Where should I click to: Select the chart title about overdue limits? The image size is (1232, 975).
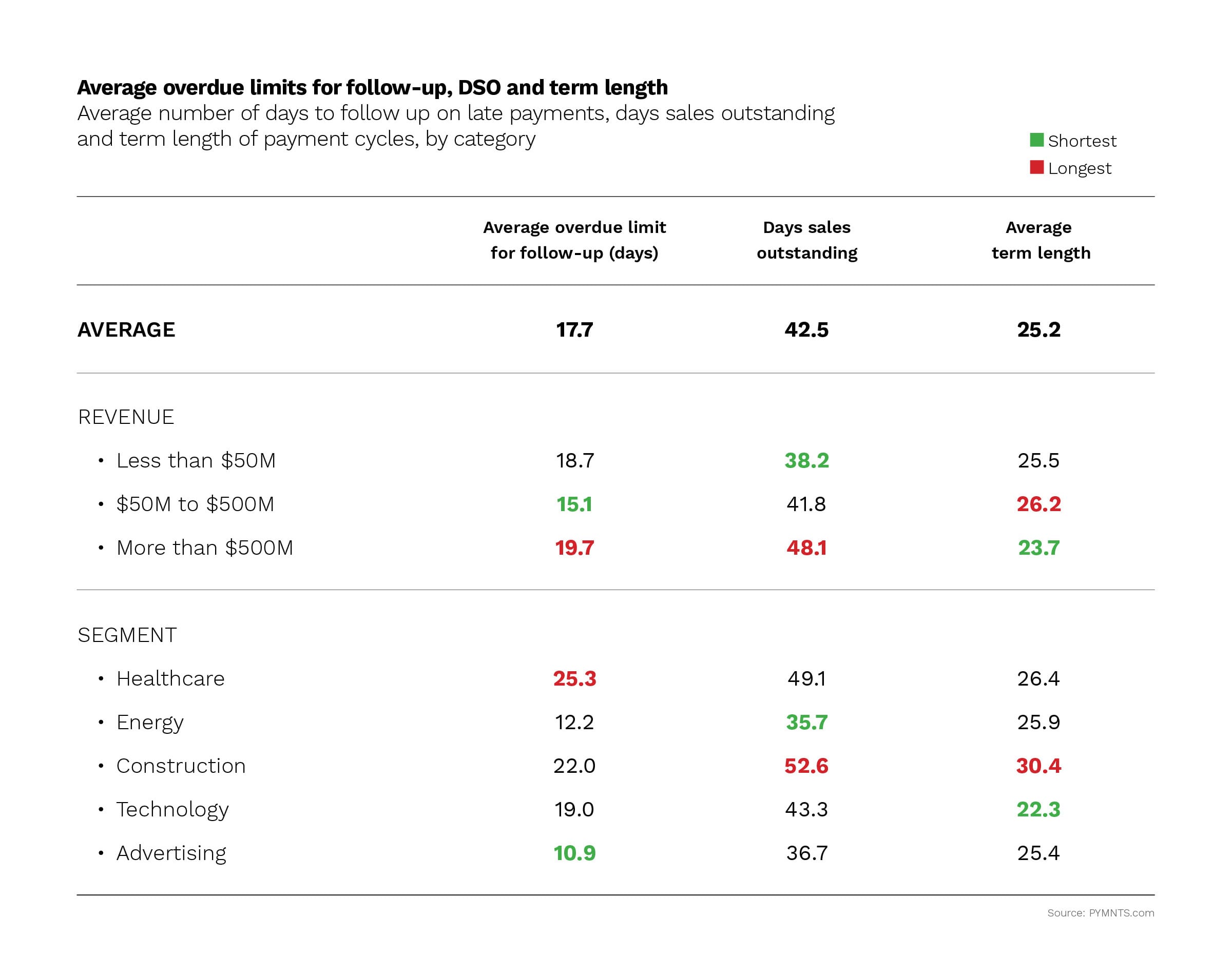tap(372, 87)
